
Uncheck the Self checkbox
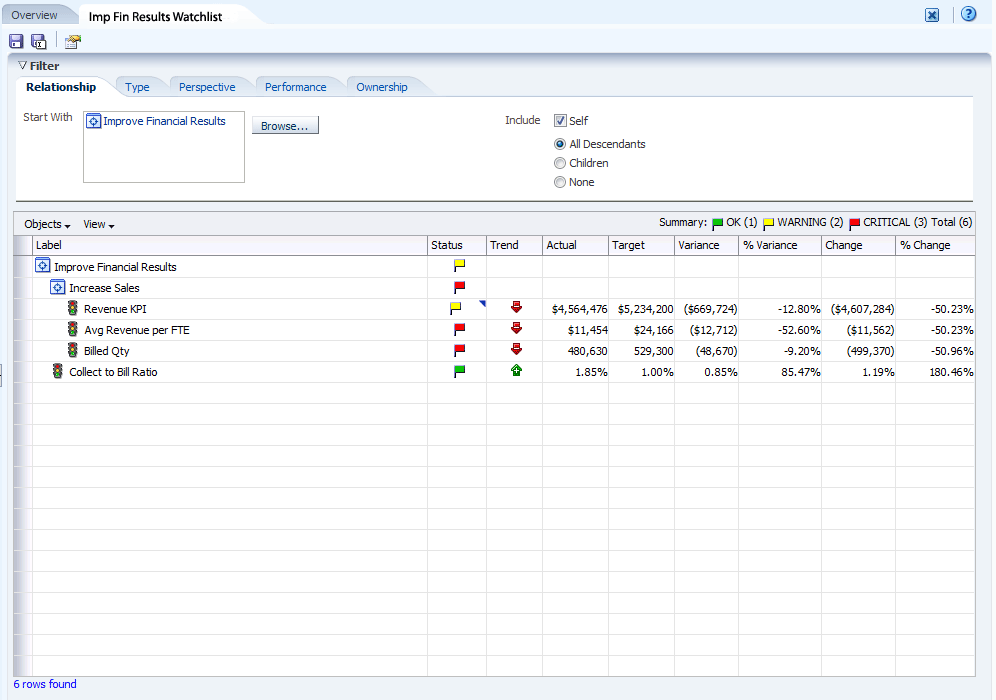(560, 121)
